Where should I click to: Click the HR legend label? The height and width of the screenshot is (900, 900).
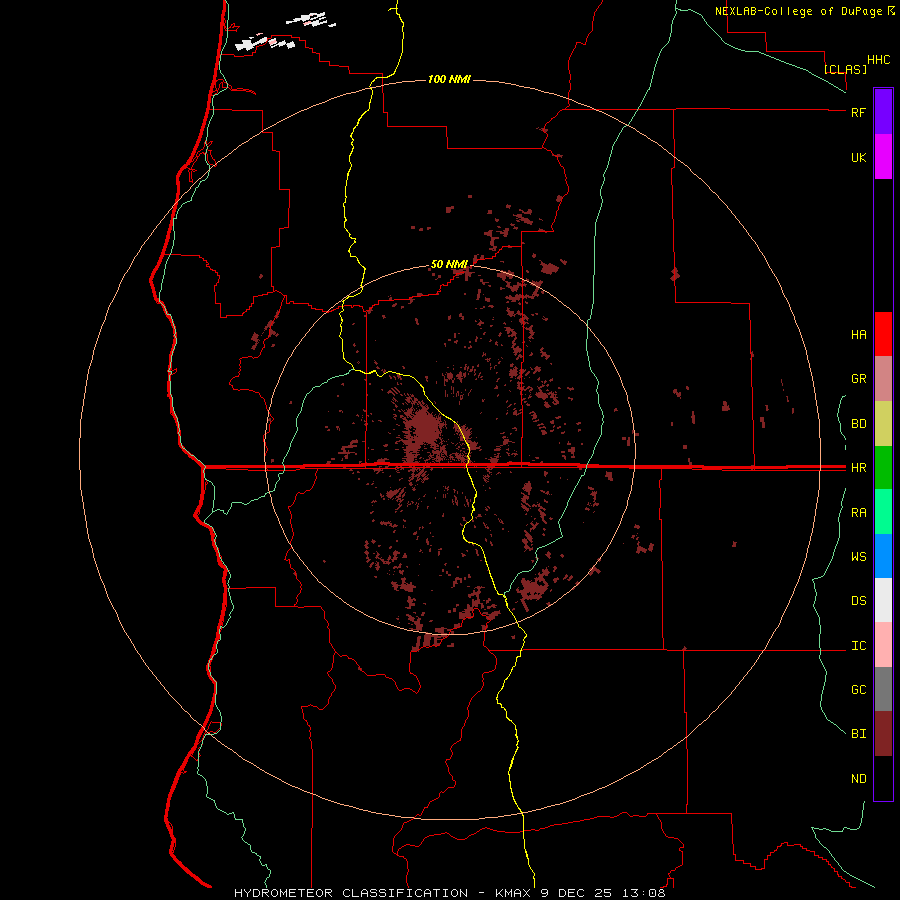point(858,468)
